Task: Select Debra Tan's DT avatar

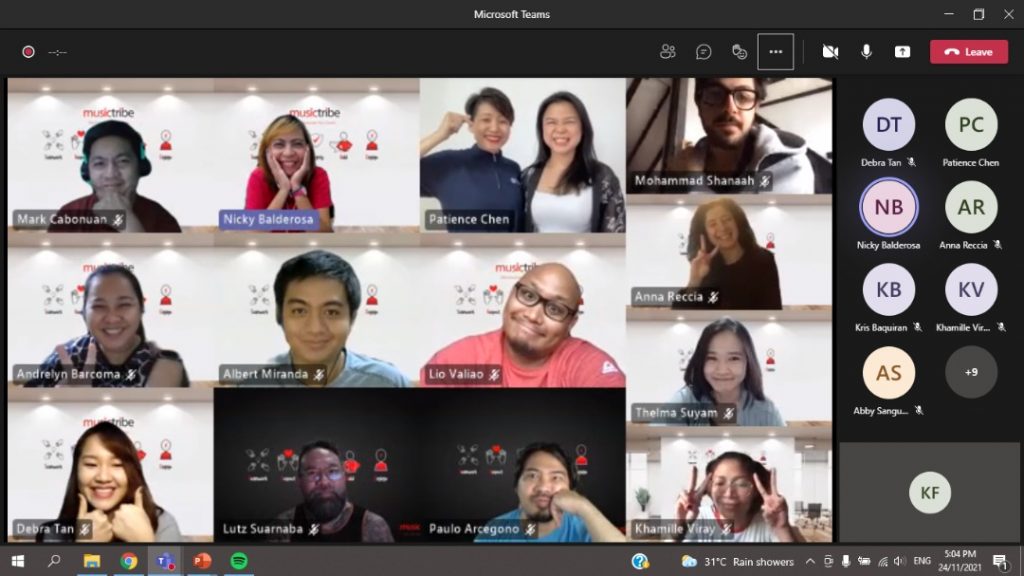Action: pos(888,125)
